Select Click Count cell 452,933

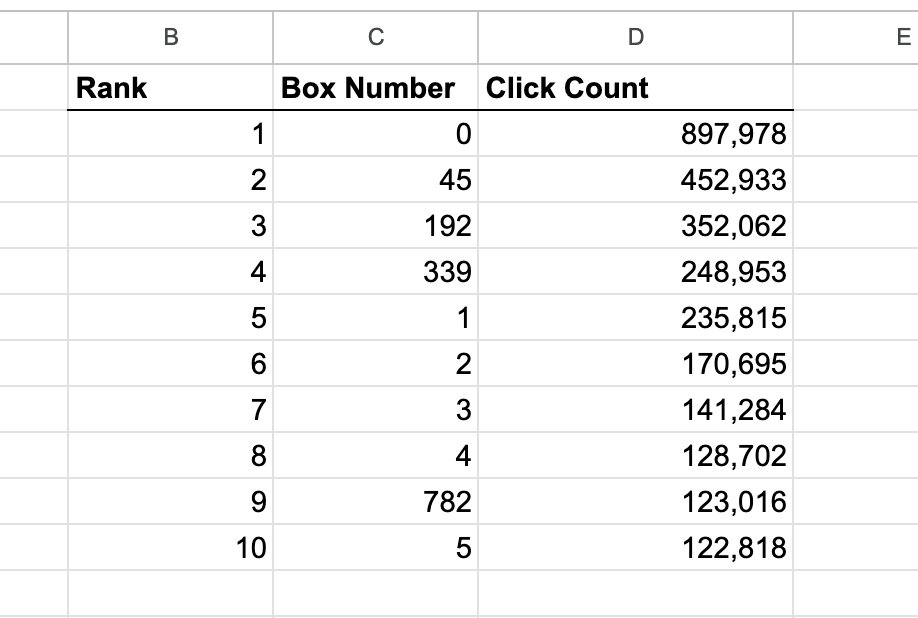(x=635, y=179)
